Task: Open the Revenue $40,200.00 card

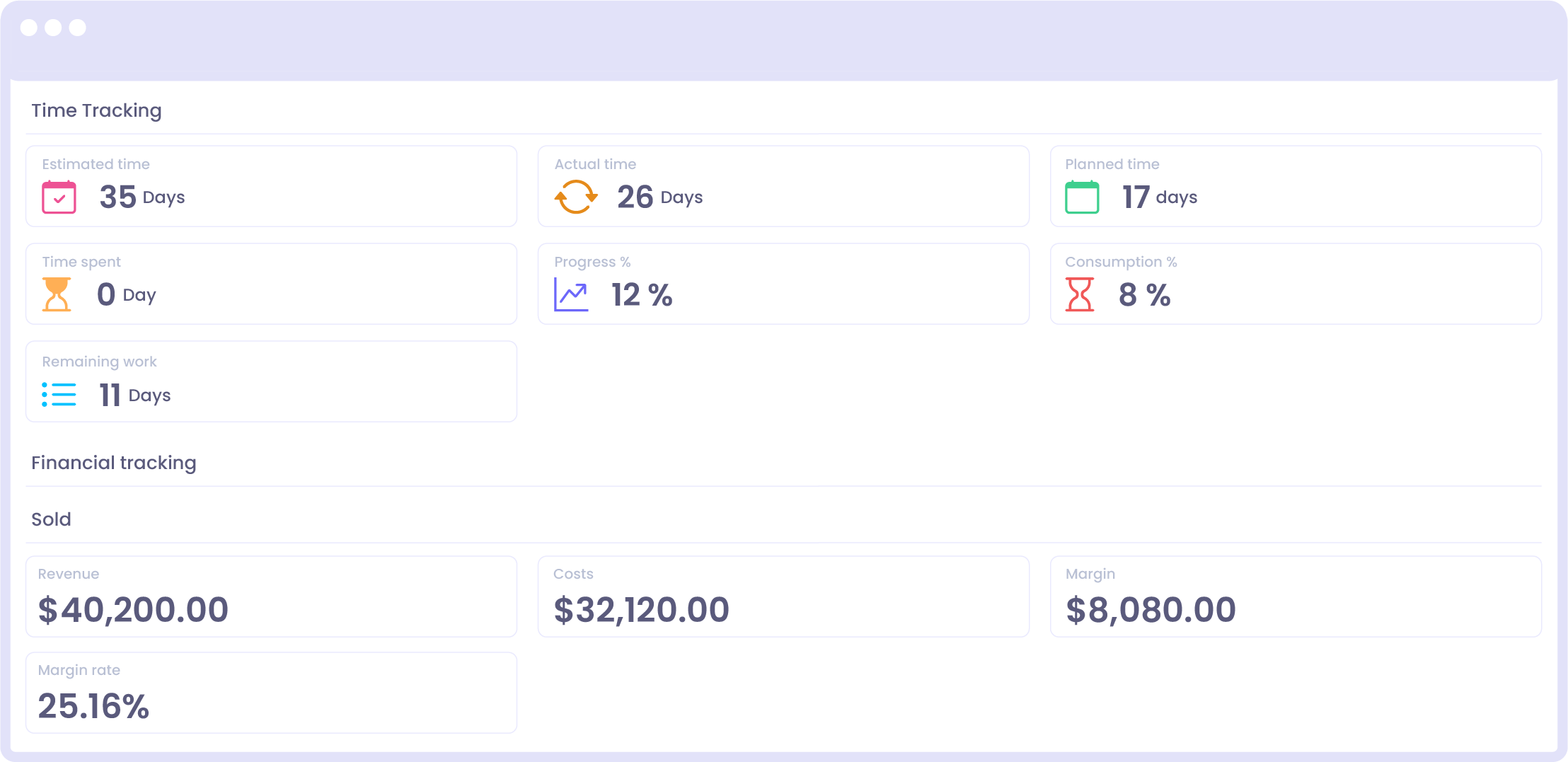Action: (x=271, y=596)
